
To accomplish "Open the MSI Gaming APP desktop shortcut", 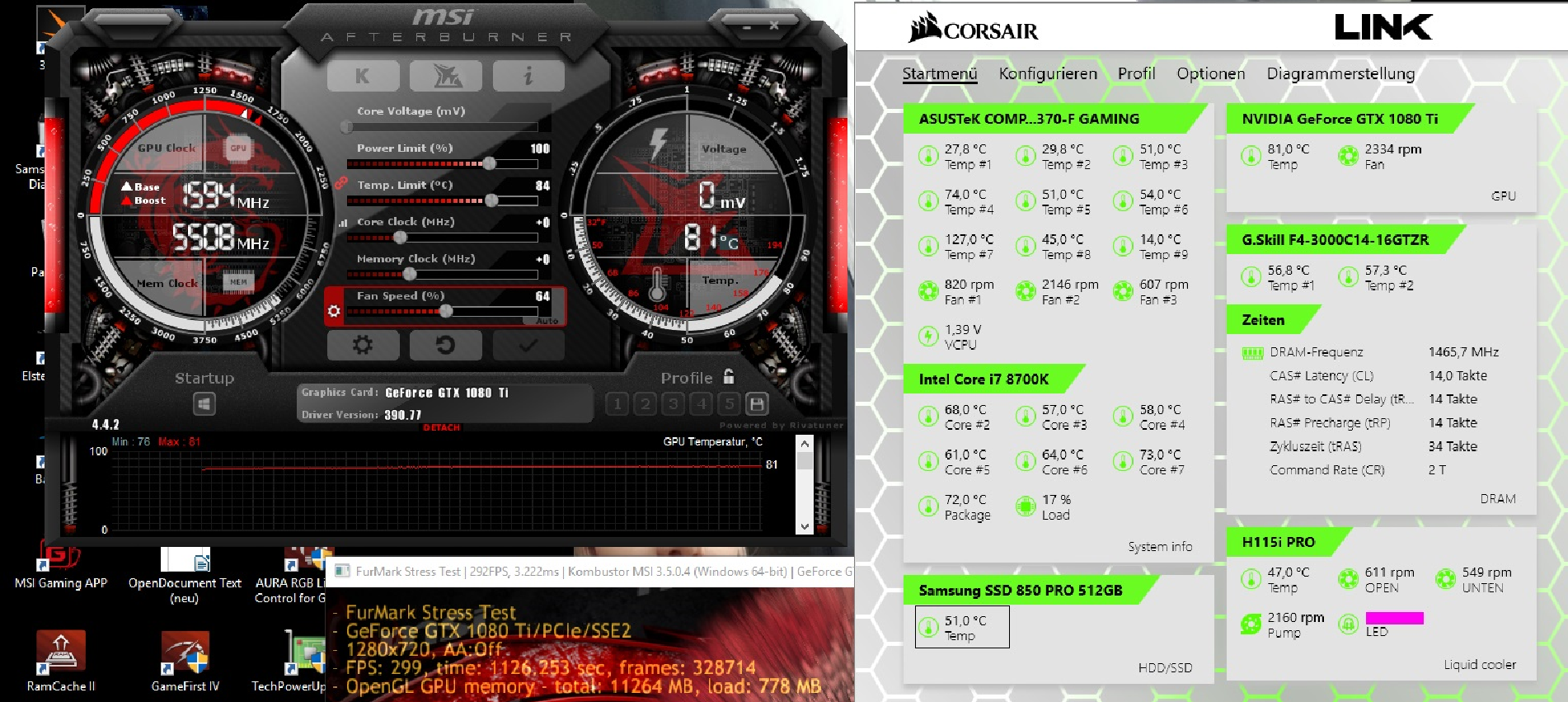I will point(61,566).
